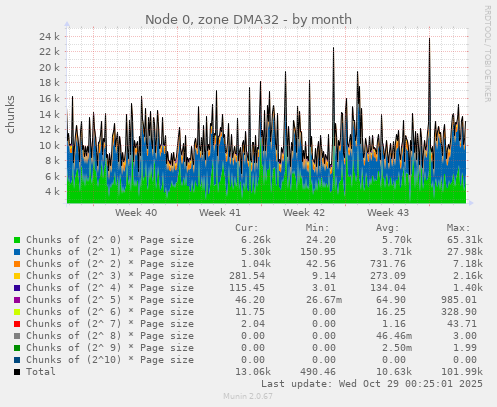This screenshot has width=497, height=407.
Task: Click the 'Chunks of (2^ 9) * Page size' legend label
Action: (x=110, y=348)
